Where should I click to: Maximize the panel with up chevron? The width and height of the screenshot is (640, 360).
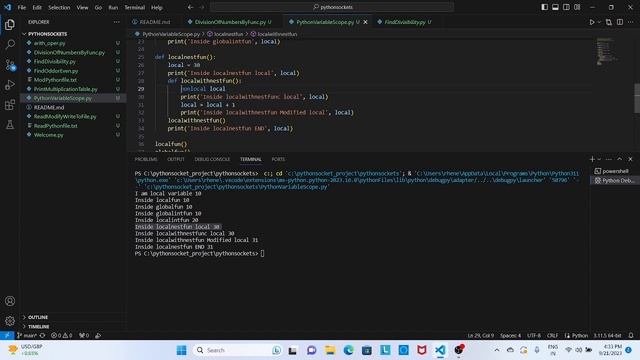click(x=620, y=159)
